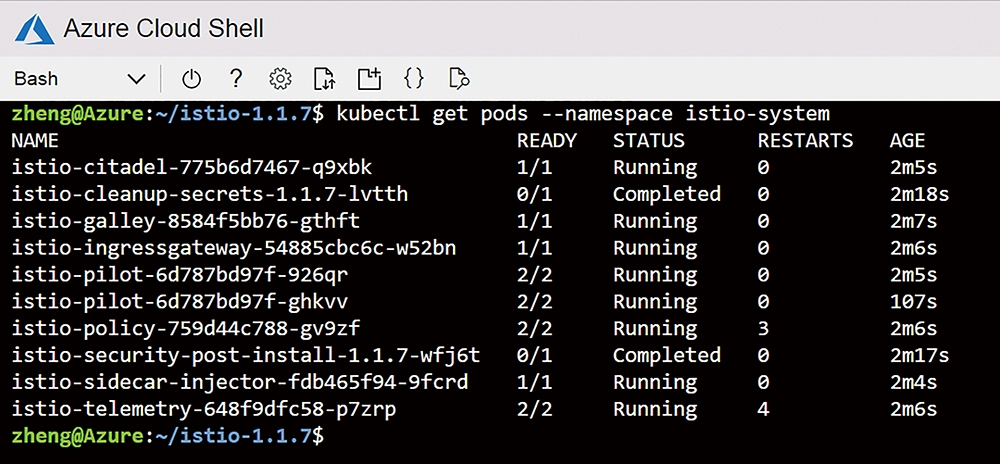
Task: Click the READY column header
Action: click(547, 140)
